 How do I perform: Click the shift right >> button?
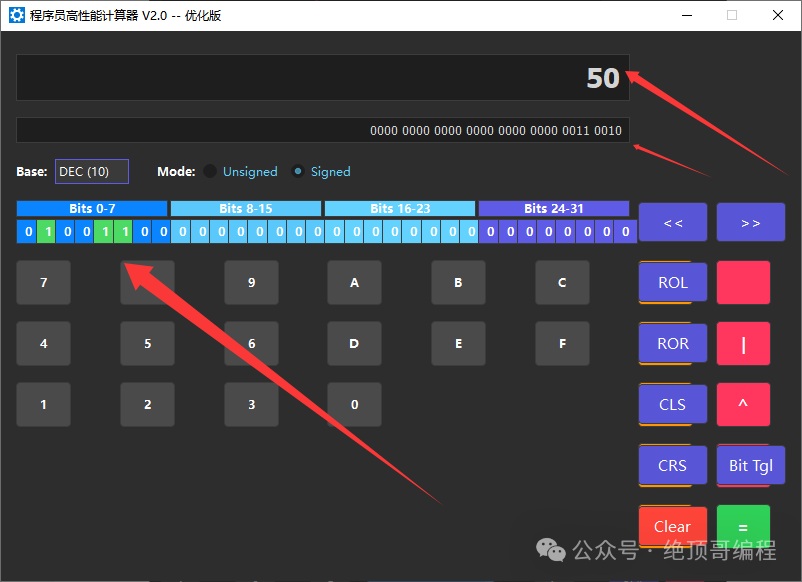750,222
